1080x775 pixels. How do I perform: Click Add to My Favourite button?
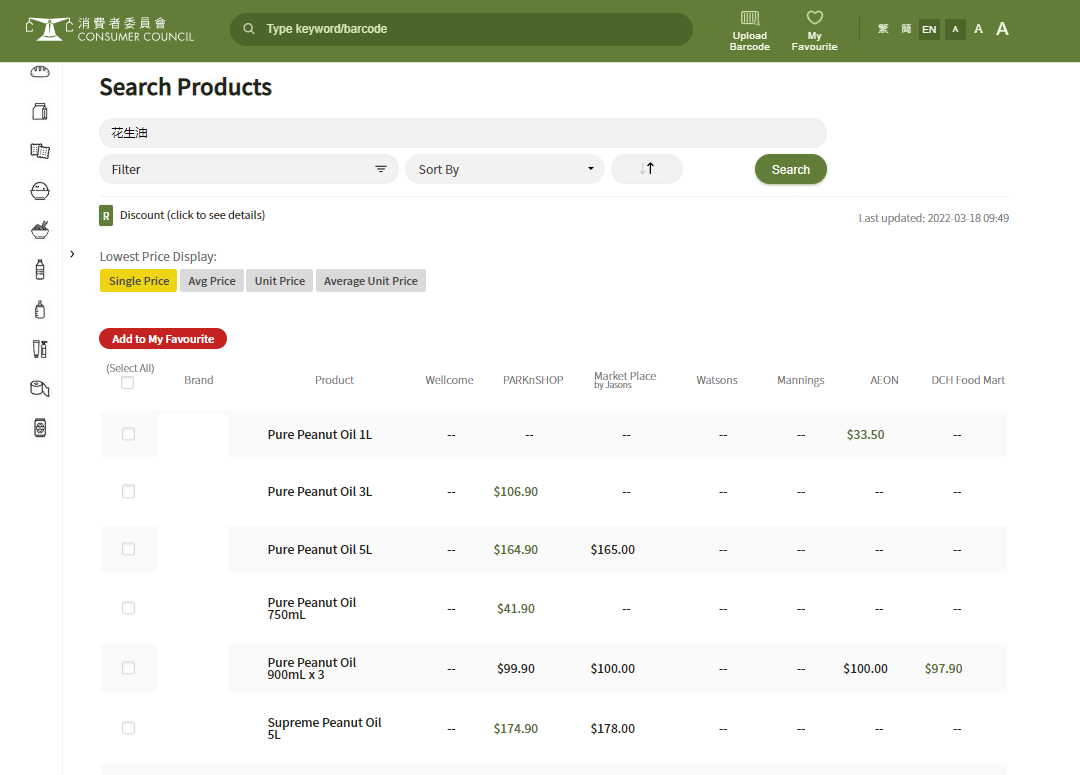tap(163, 339)
